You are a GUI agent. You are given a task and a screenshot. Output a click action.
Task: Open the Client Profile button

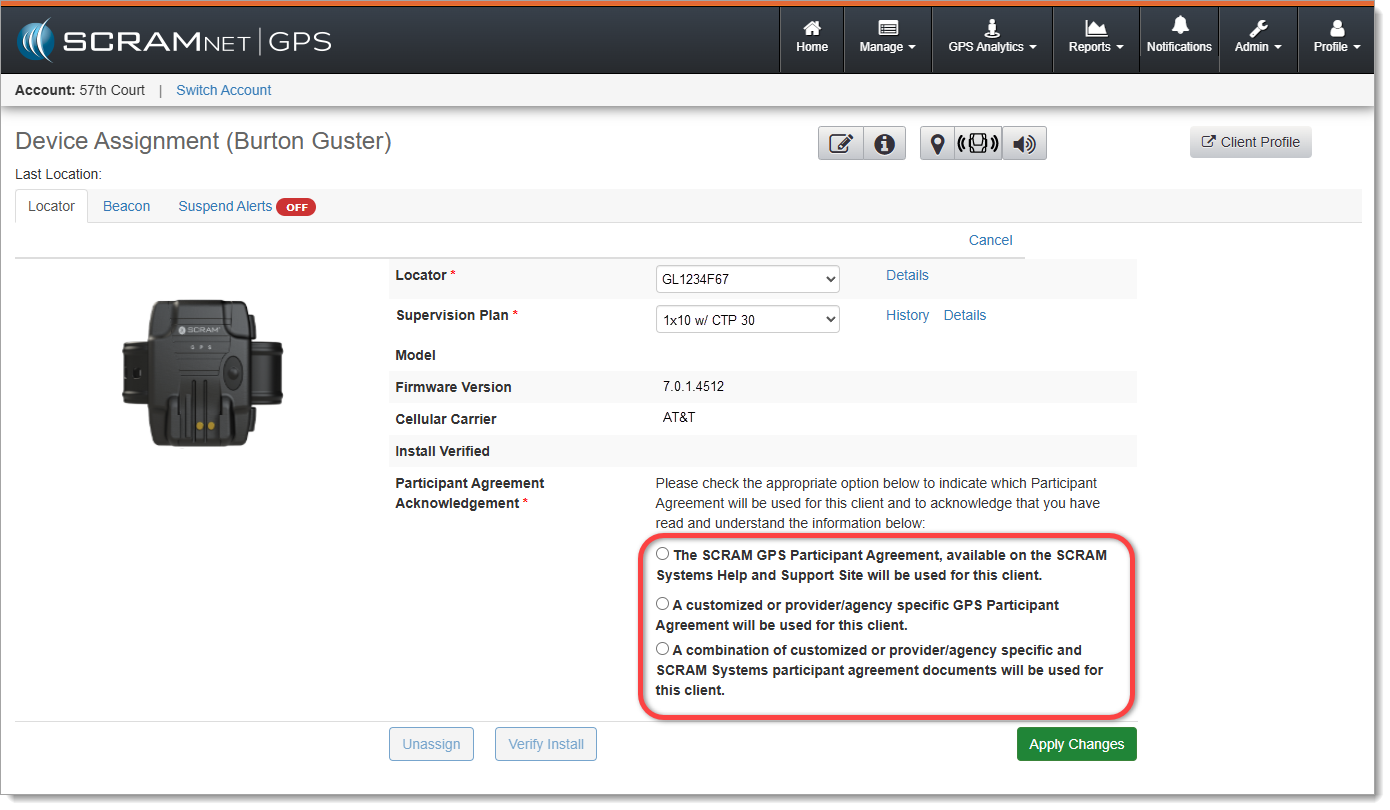point(1250,142)
